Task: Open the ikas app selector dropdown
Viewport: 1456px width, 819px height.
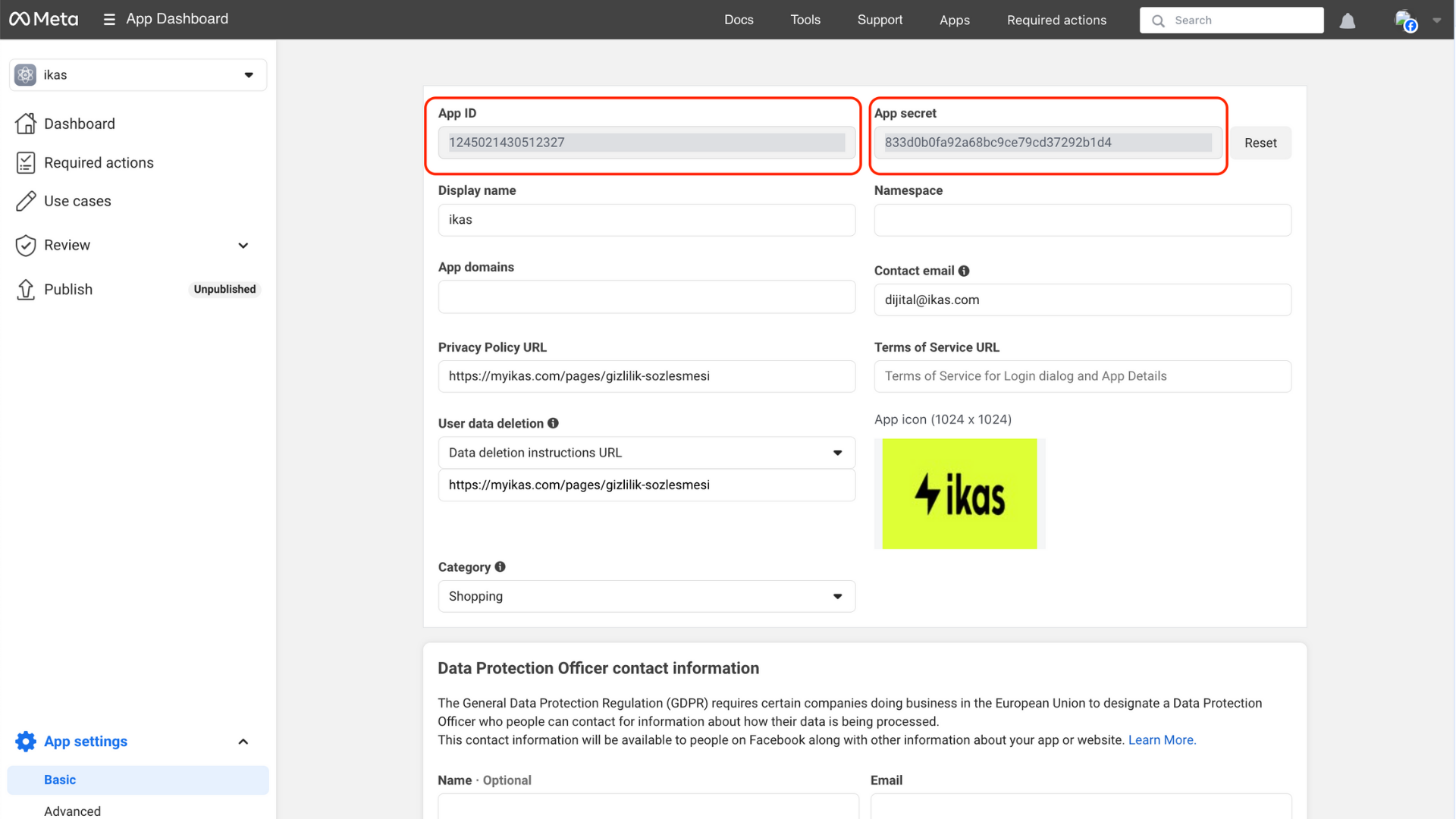Action: pos(138,75)
